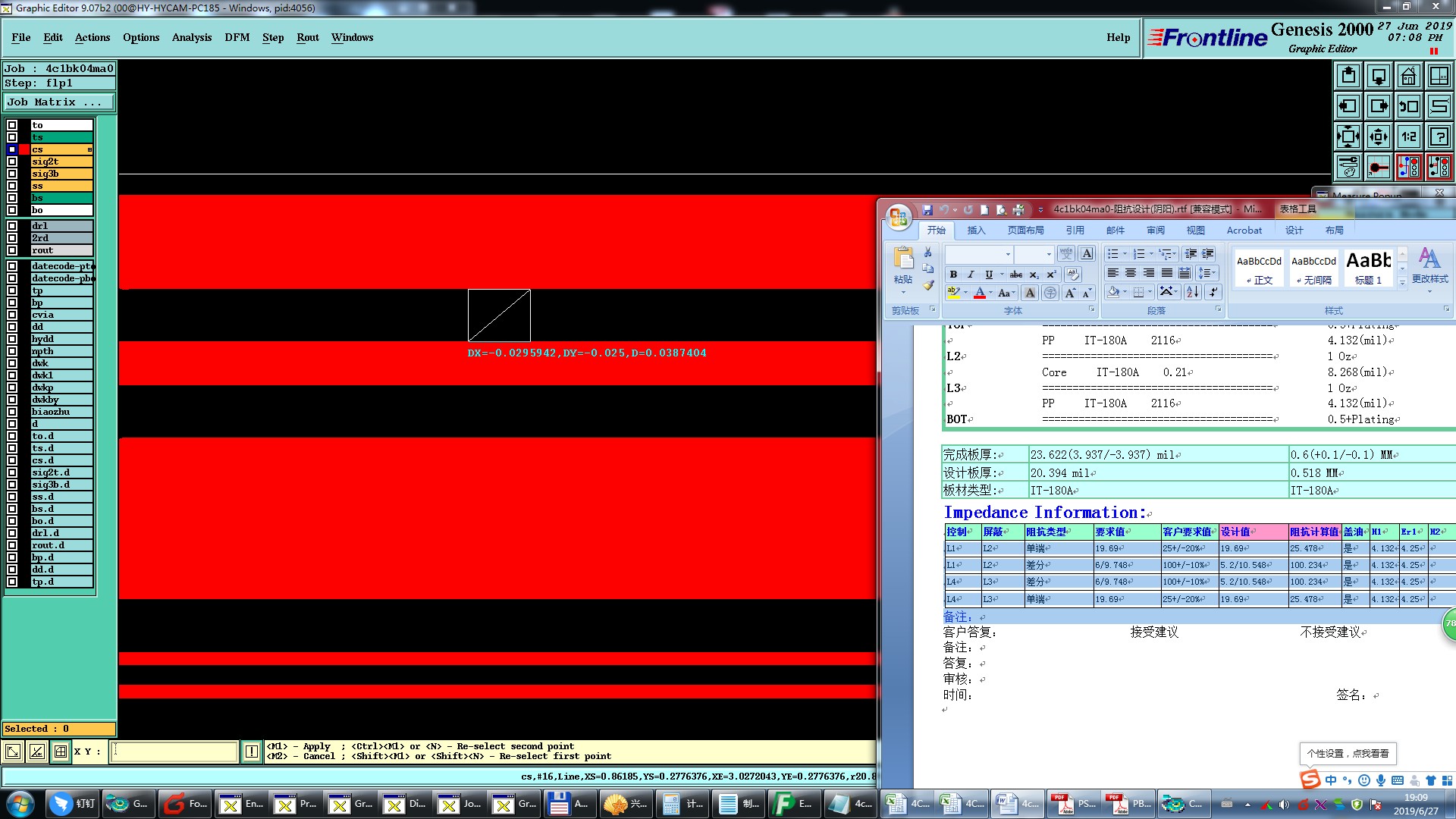Viewport: 1456px width, 819px height.
Task: Click the red cs layer color swatch
Action: tap(24, 149)
